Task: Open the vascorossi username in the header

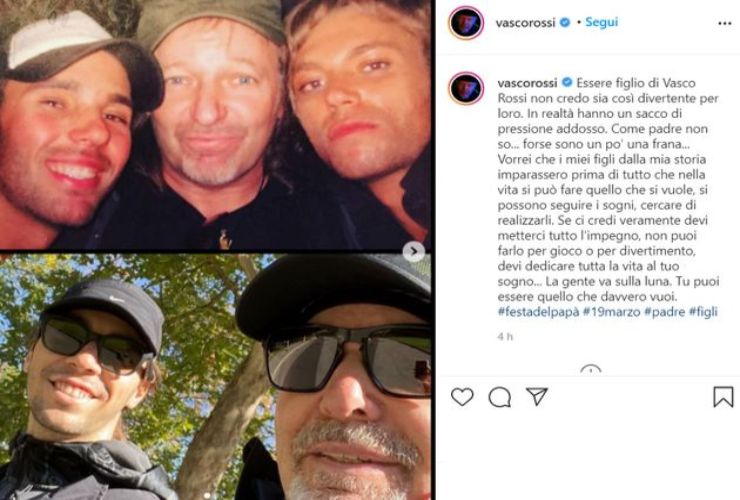Action: (x=525, y=22)
